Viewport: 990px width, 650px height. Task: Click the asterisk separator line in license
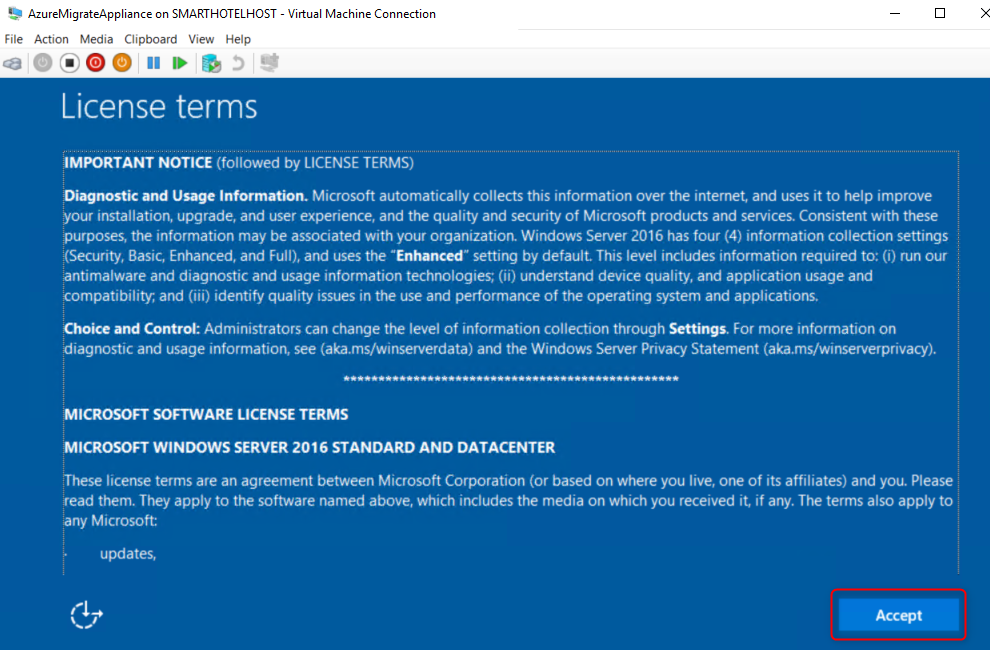511,380
